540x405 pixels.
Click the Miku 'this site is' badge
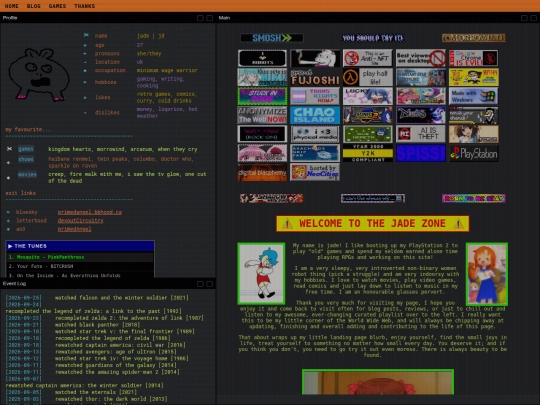coord(262,77)
